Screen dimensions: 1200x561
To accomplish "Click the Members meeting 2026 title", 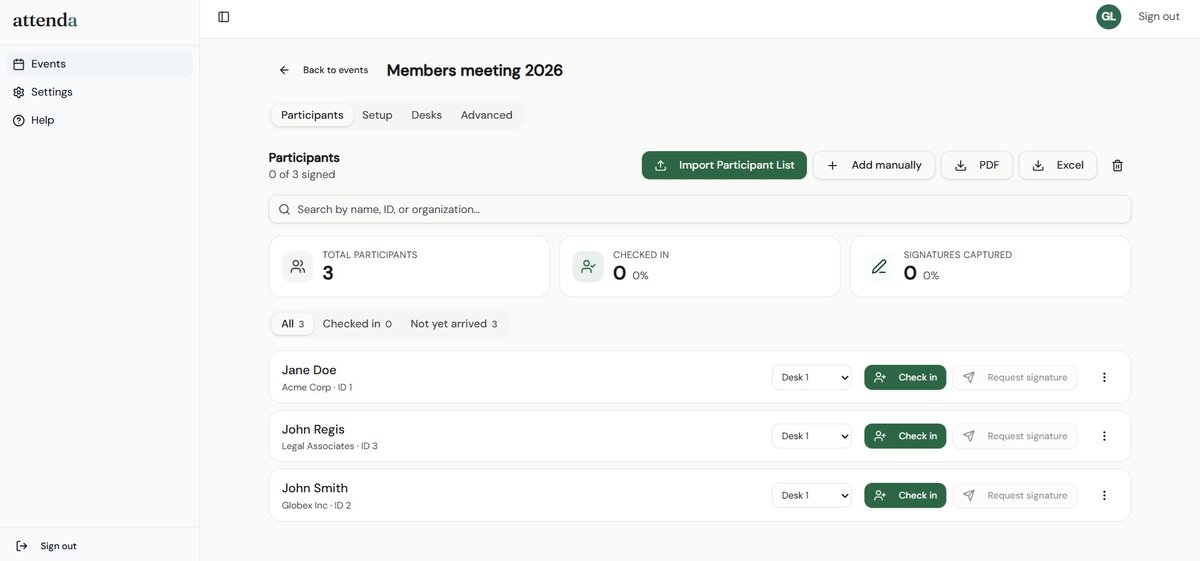I will point(475,70).
